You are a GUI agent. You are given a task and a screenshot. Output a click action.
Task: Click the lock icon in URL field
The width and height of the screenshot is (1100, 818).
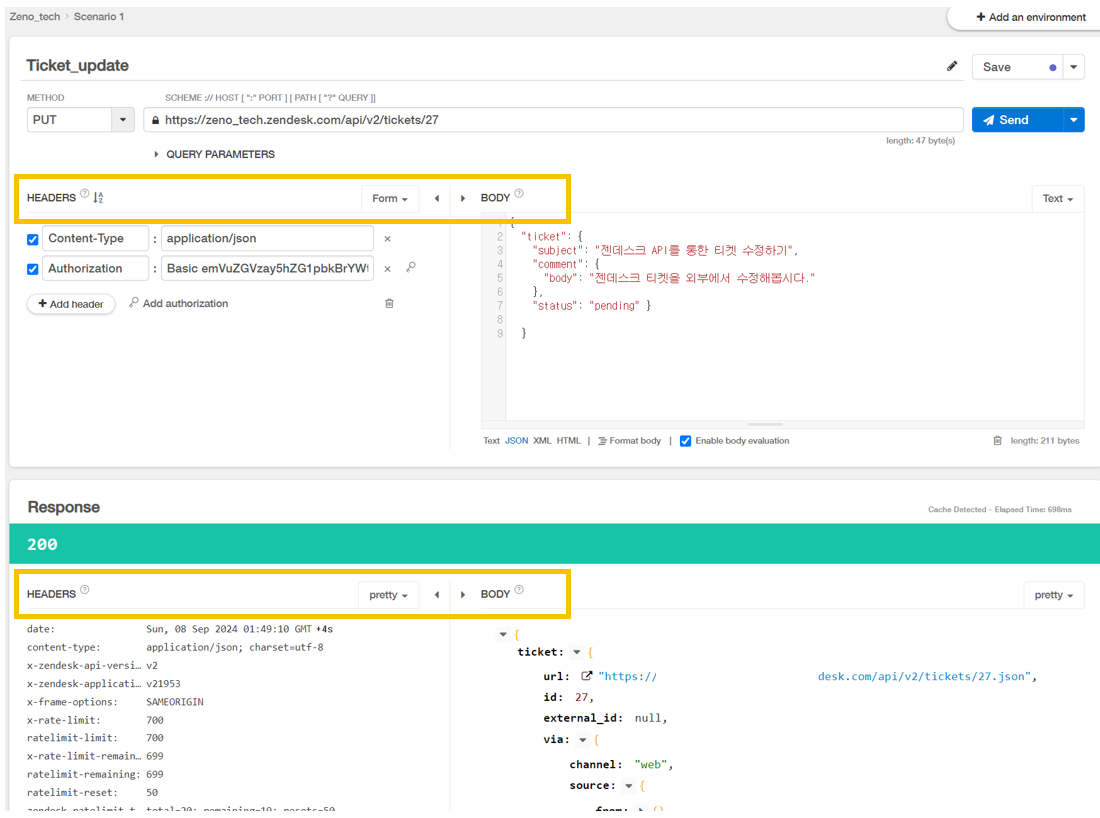tap(156, 120)
